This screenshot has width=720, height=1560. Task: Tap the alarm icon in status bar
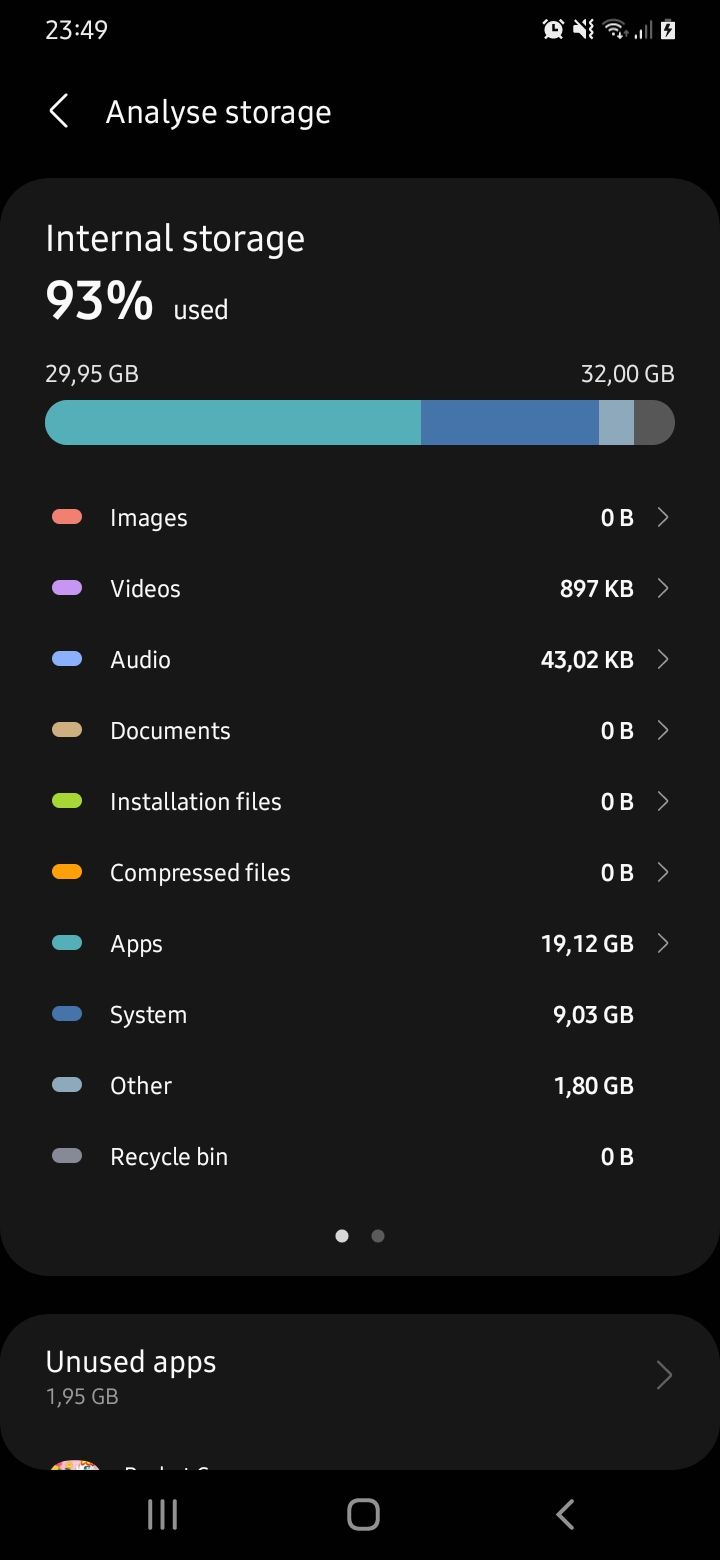(x=553, y=30)
